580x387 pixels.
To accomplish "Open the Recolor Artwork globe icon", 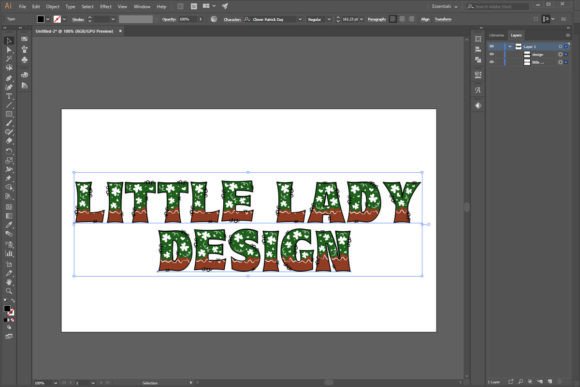I will (x=214, y=19).
